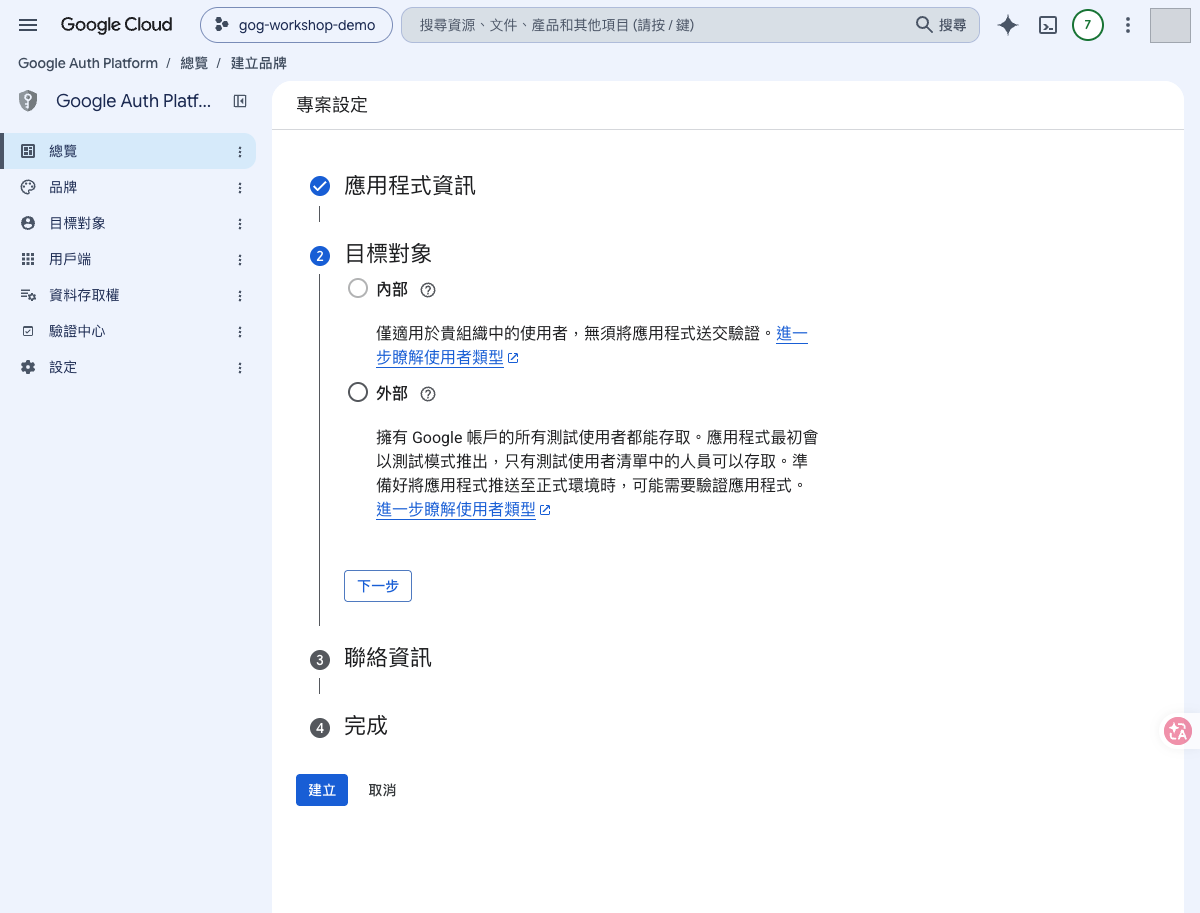Viewport: 1200px width, 913px height.
Task: Show help for 外部 user type
Action: [x=428, y=394]
